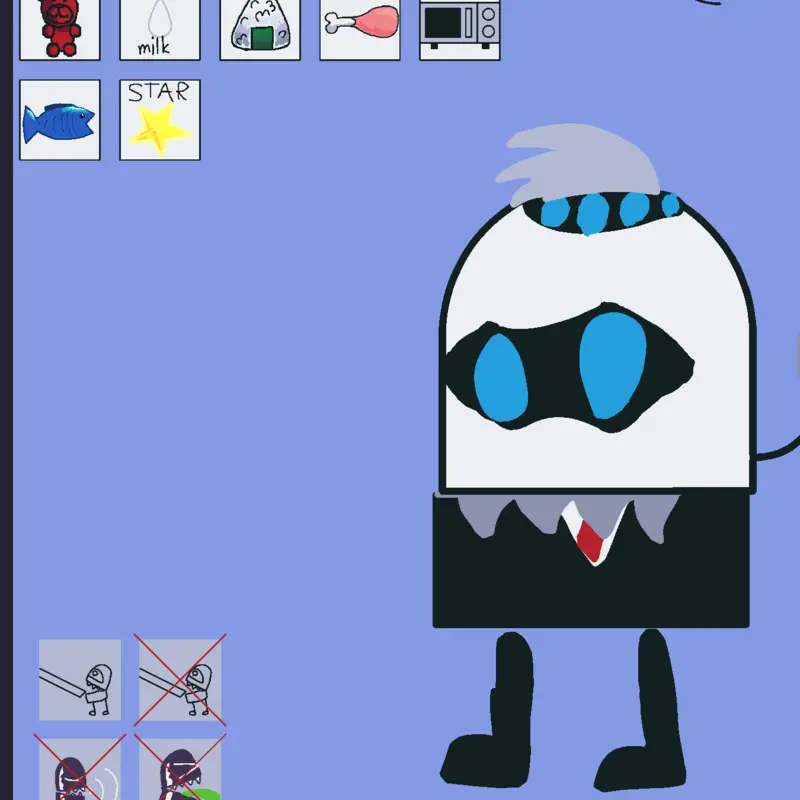Click the crossed-out monster tile with green blob
The height and width of the screenshot is (800, 800).
180,769
